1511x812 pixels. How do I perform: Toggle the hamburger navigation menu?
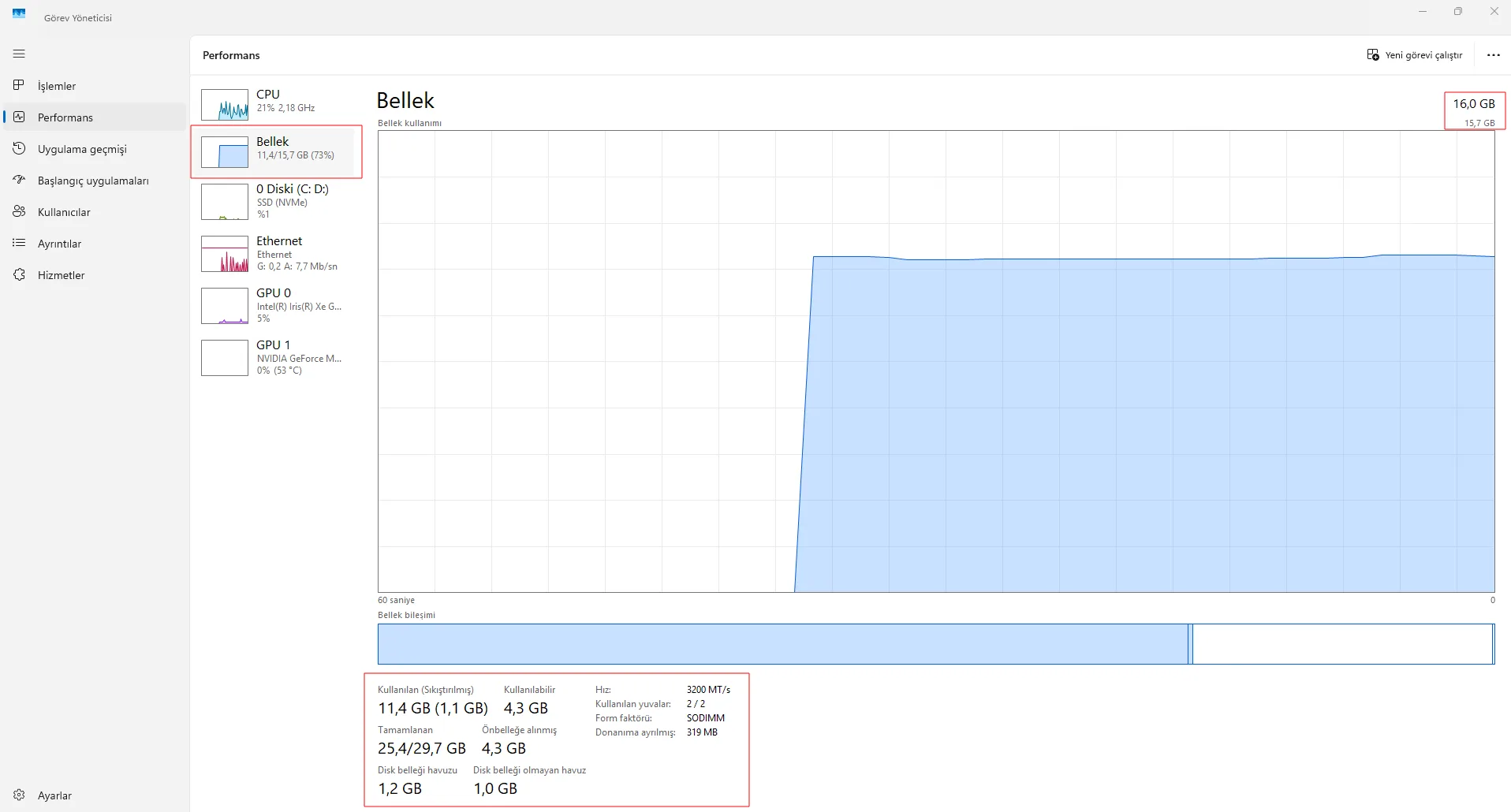pos(19,54)
